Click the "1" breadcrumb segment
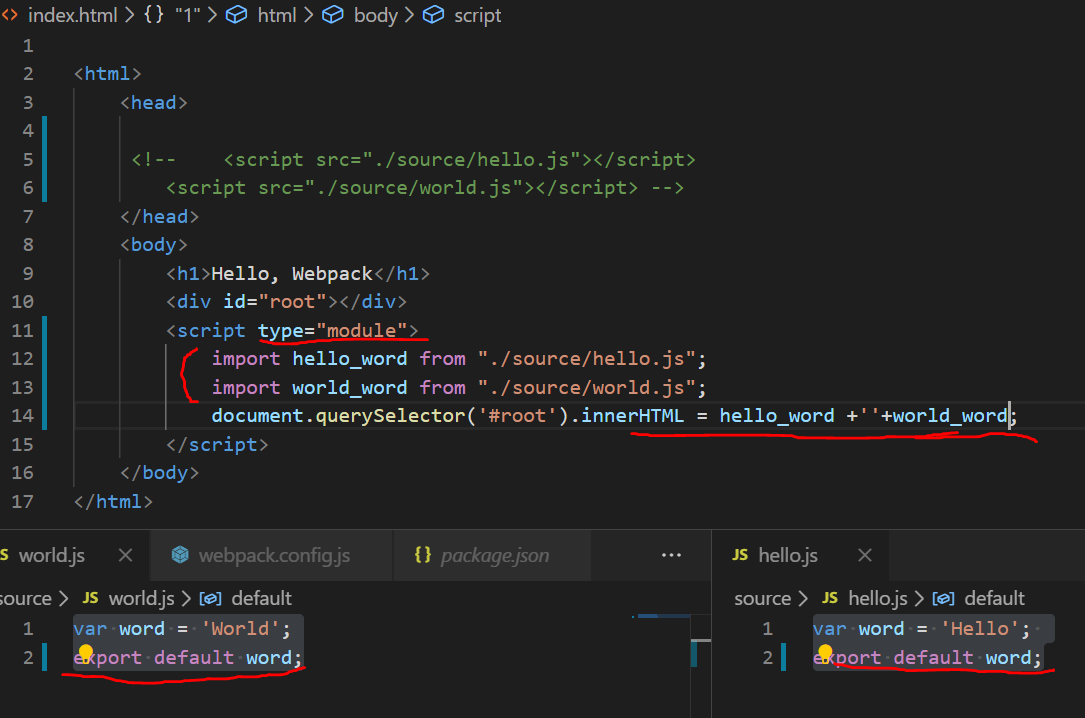 coord(187,15)
